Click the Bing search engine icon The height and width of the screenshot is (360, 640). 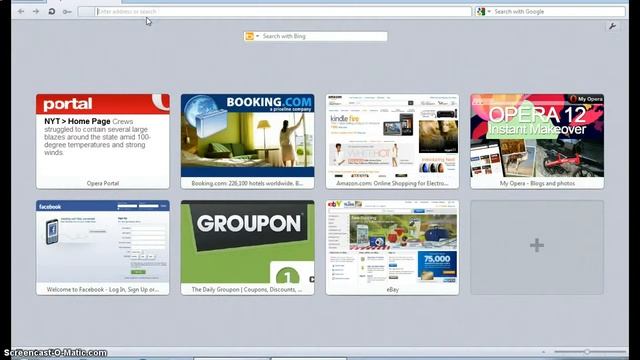coord(249,36)
